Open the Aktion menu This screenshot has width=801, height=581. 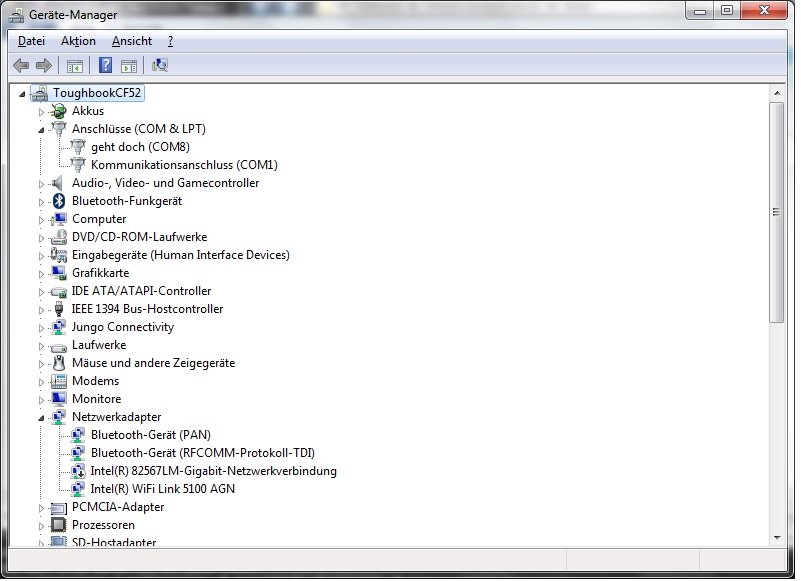click(78, 41)
